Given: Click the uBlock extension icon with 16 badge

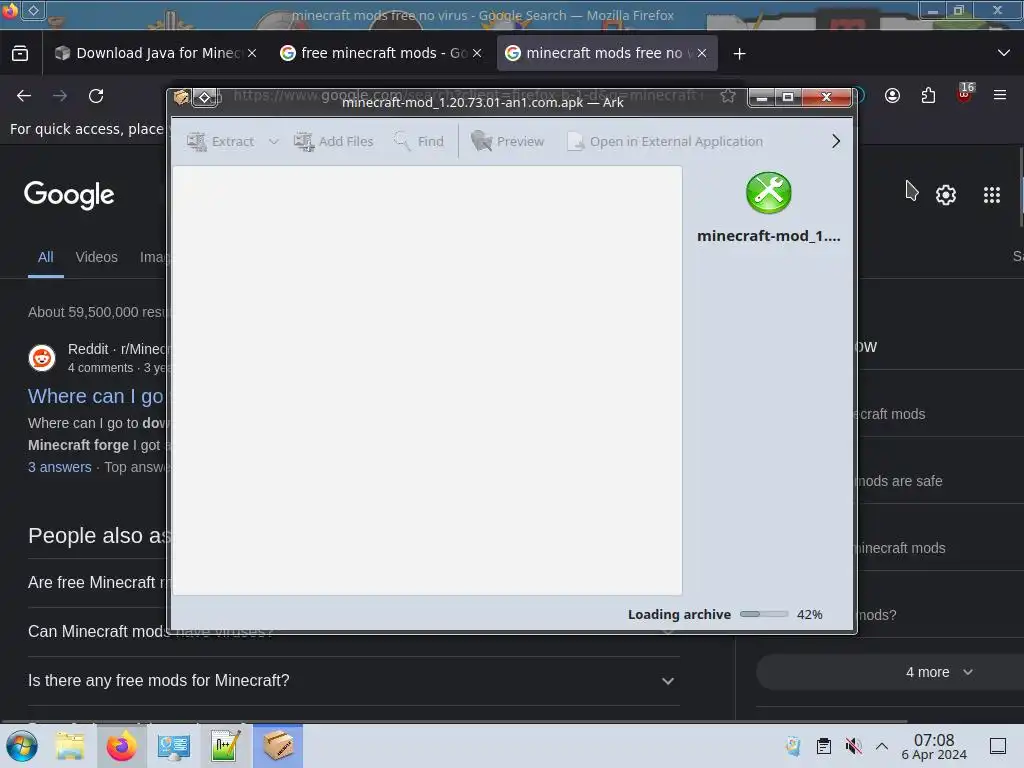Looking at the screenshot, I should pos(964,93).
